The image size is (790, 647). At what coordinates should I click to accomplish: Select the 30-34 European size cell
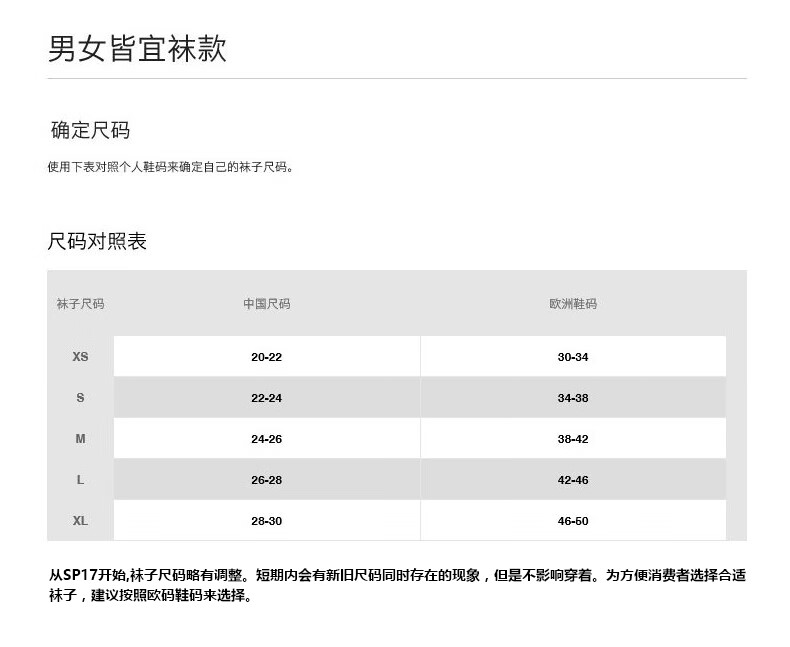(x=572, y=357)
